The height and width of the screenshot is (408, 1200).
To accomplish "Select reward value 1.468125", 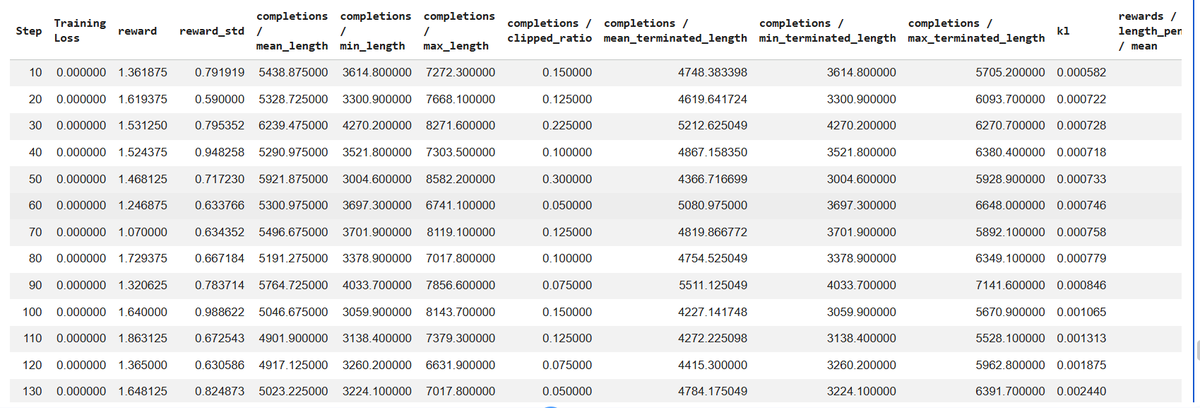I will [142, 179].
